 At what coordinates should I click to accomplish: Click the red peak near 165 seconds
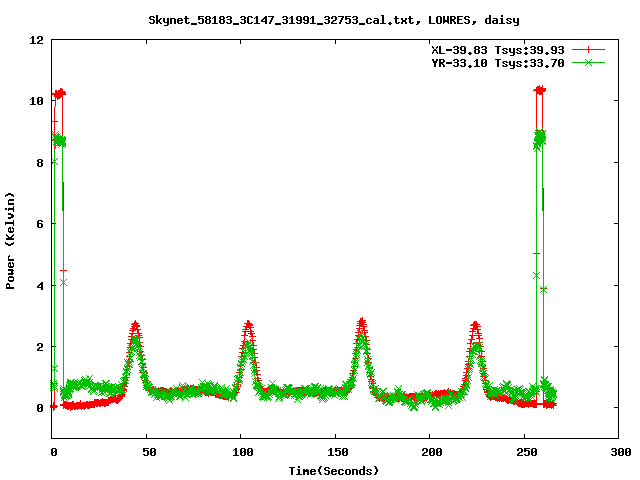(362, 323)
